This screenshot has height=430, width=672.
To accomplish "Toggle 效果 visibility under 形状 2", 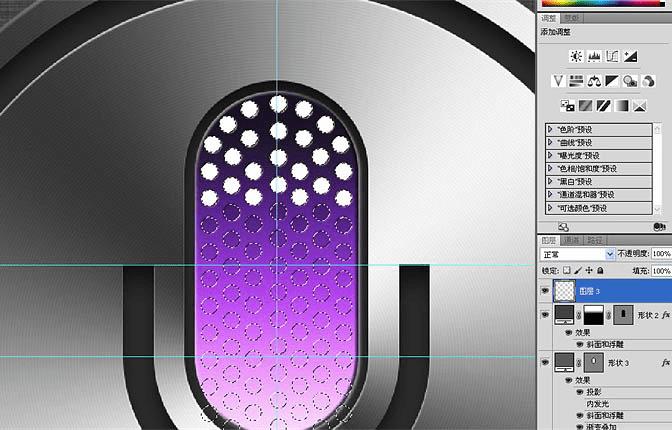I will [569, 333].
